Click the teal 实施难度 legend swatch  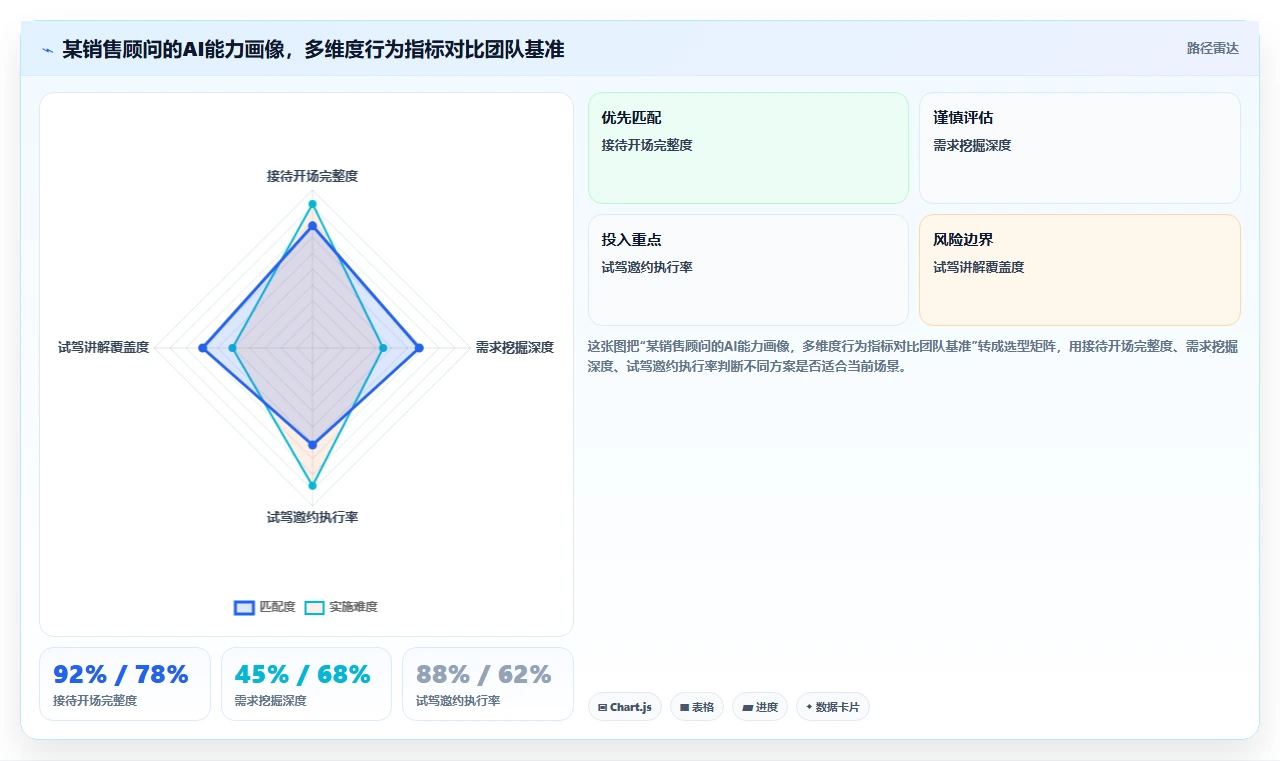[x=315, y=607]
